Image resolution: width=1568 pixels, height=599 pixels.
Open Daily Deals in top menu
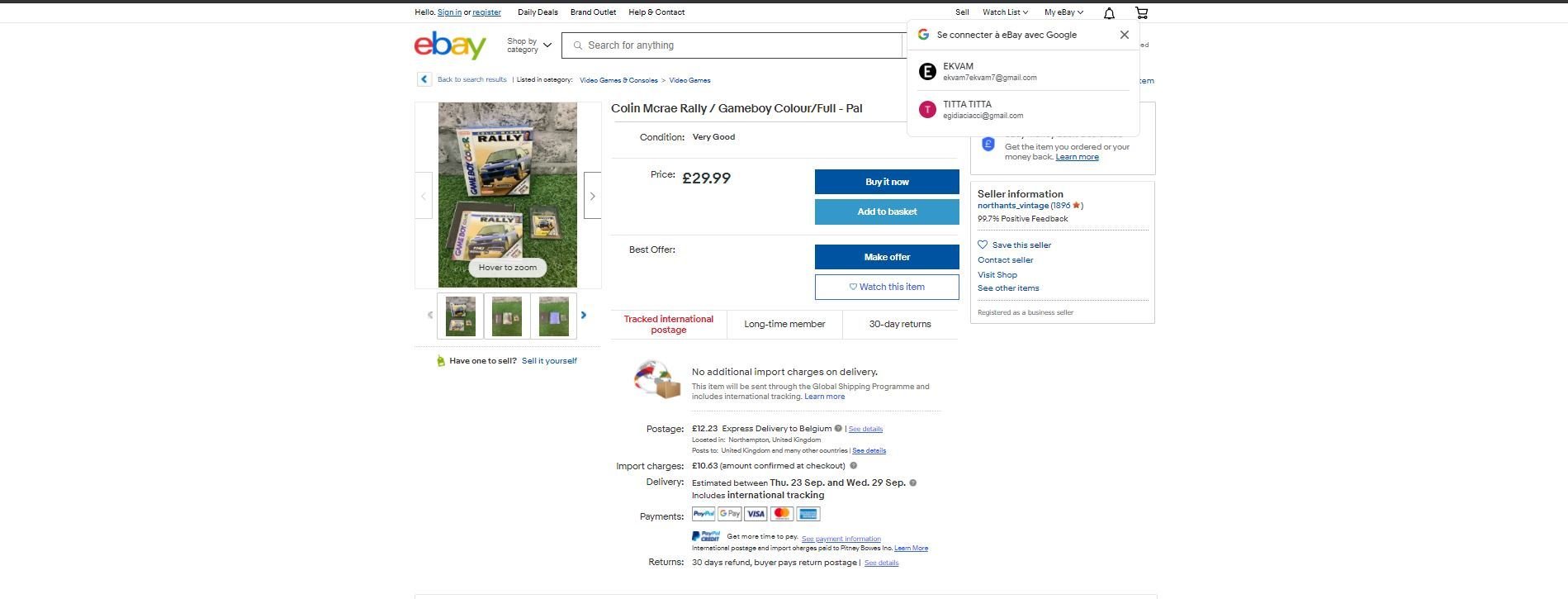click(x=538, y=12)
